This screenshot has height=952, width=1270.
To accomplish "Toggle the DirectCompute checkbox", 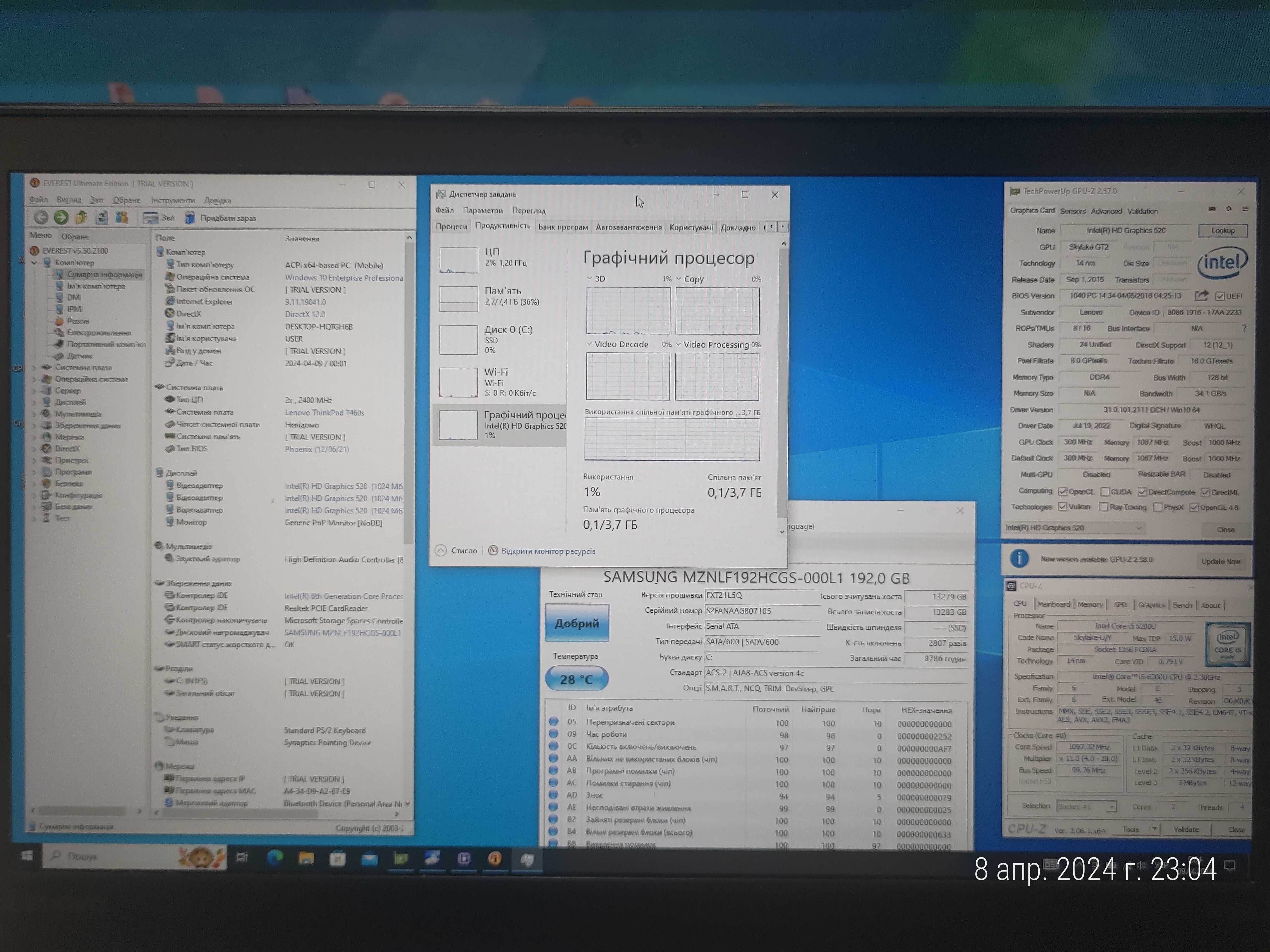I will 1142,492.
